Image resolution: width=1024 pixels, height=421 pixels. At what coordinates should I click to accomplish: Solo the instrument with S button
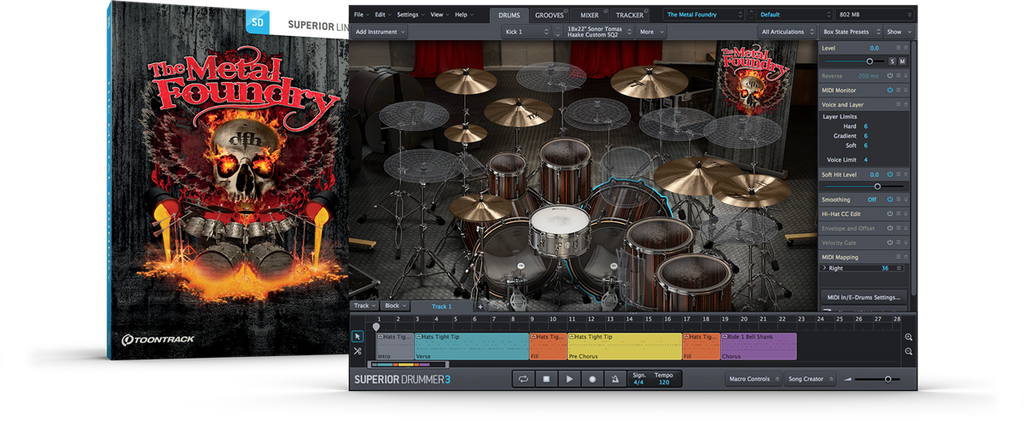click(892, 61)
